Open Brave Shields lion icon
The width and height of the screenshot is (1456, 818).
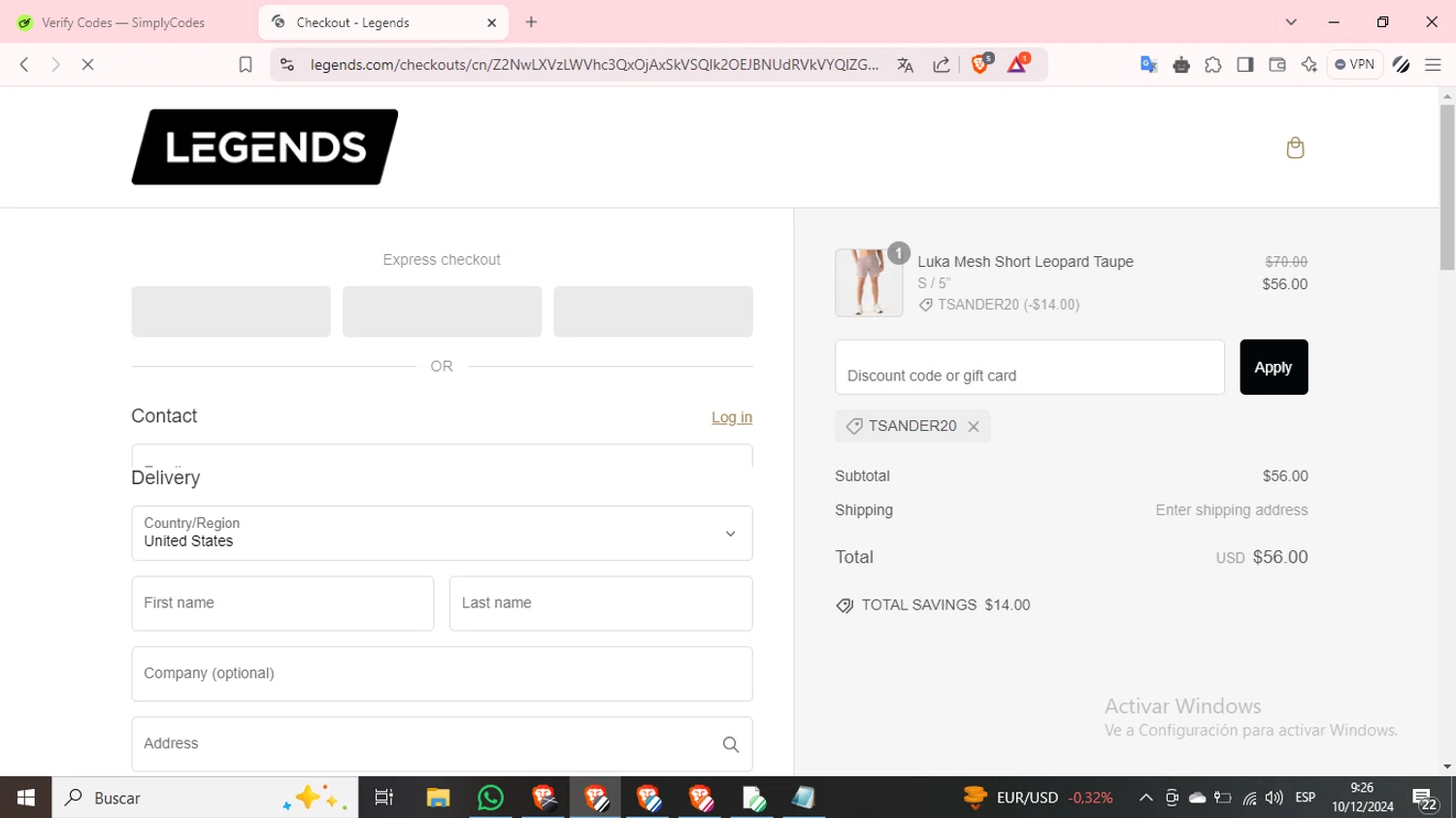(x=980, y=64)
